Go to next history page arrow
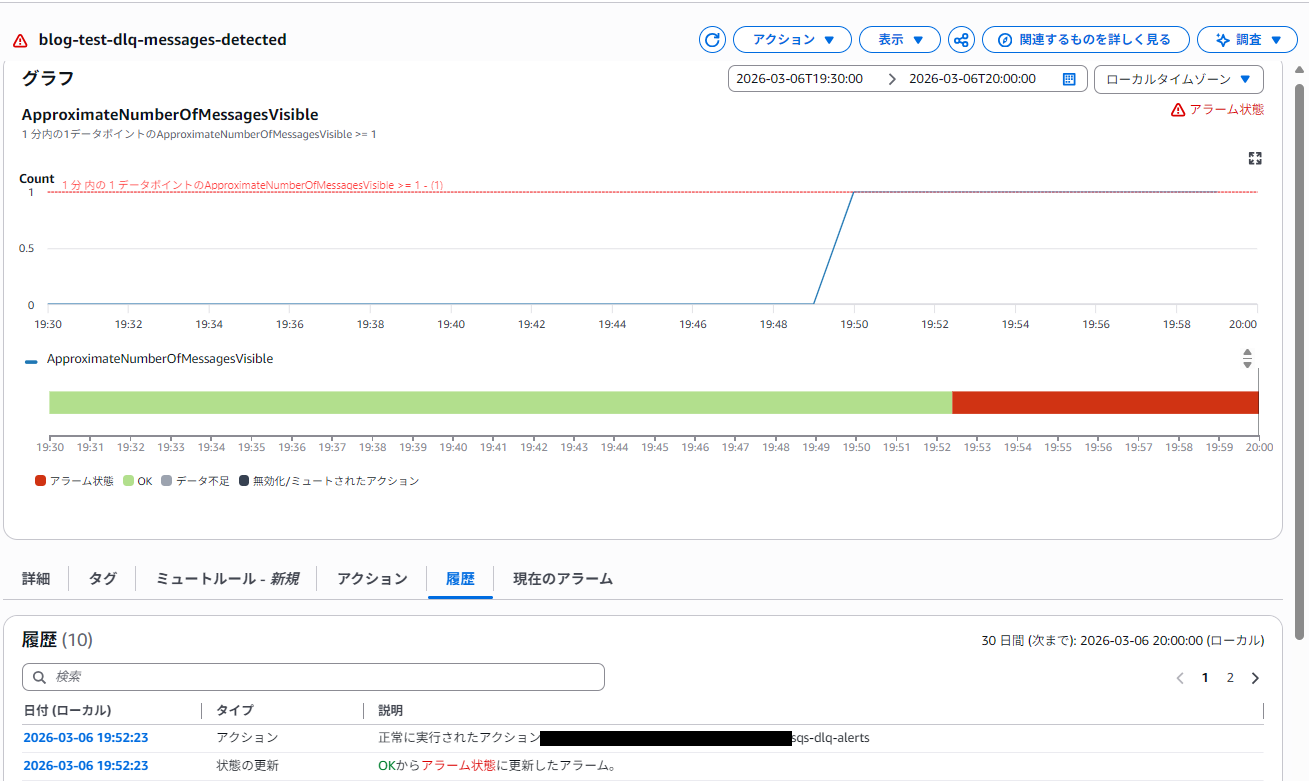This screenshot has width=1309, height=781. coord(1256,678)
